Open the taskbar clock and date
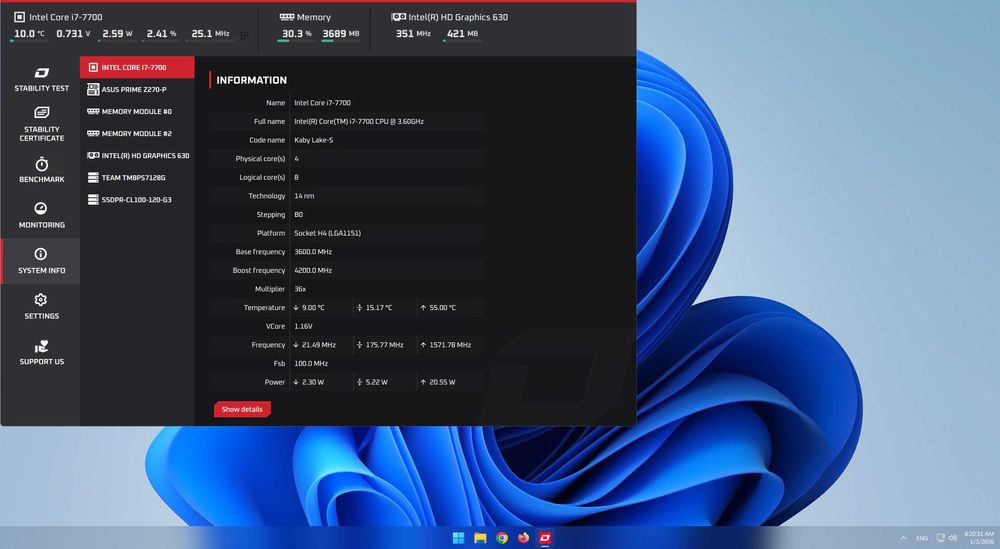1000x549 pixels. coord(979,538)
